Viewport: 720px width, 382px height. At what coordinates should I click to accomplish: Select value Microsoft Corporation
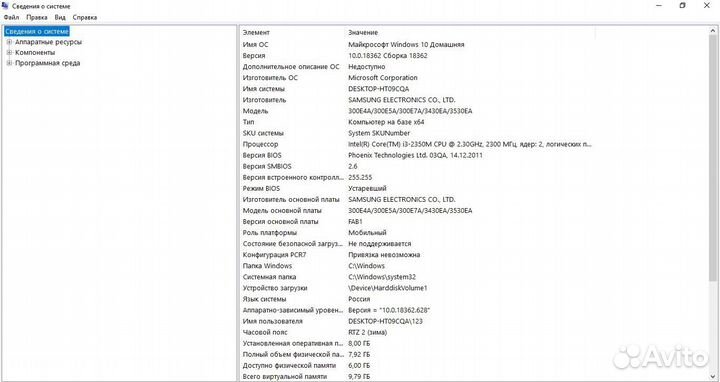point(383,78)
